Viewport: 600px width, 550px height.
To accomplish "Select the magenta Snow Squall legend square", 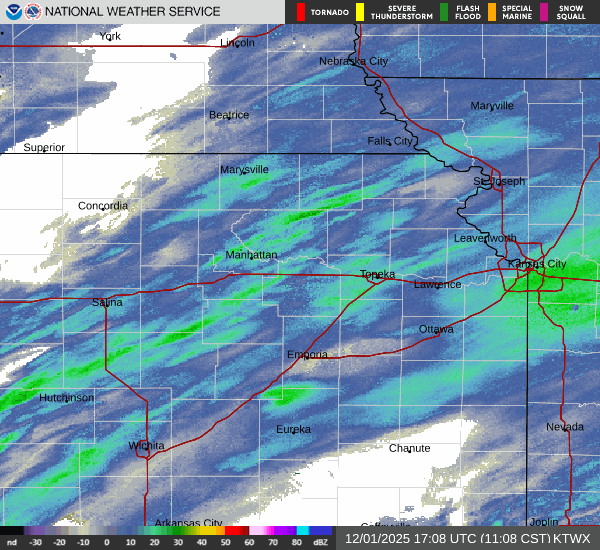I will click(544, 12).
